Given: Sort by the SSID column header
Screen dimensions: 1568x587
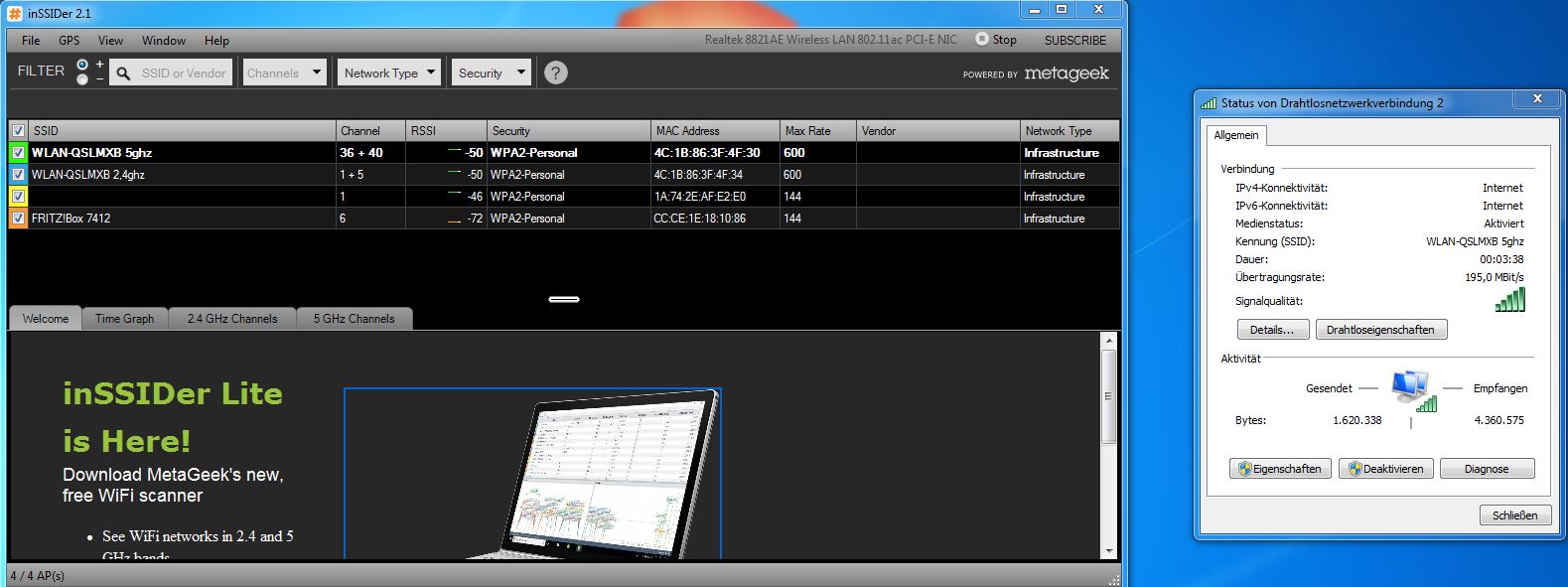Looking at the screenshot, I should pos(183,130).
